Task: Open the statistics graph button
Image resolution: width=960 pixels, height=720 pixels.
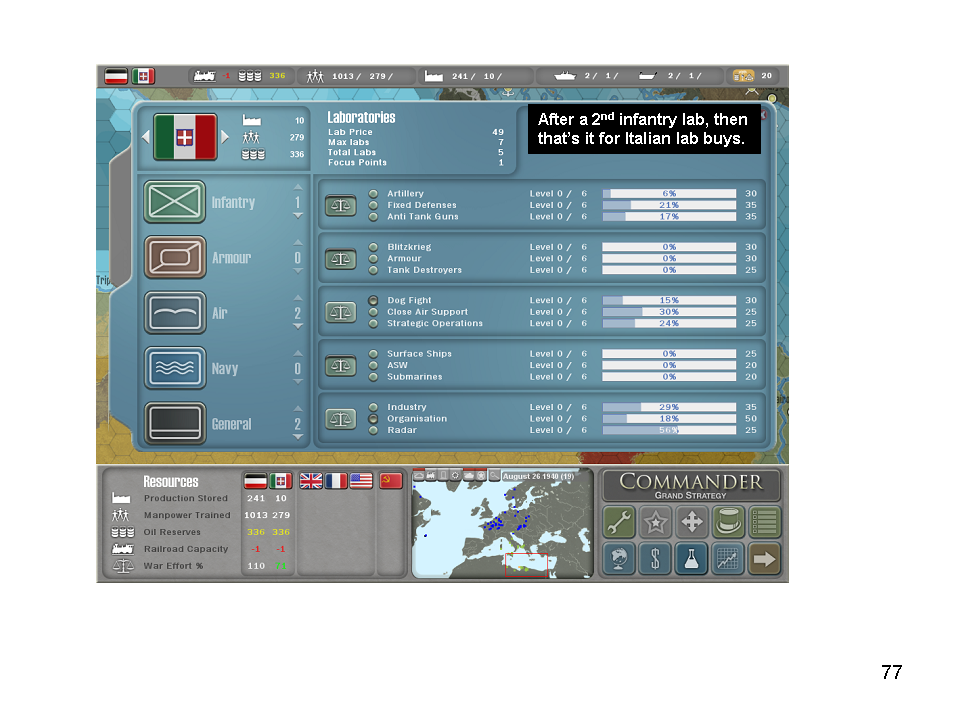Action: pyautogui.click(x=728, y=558)
